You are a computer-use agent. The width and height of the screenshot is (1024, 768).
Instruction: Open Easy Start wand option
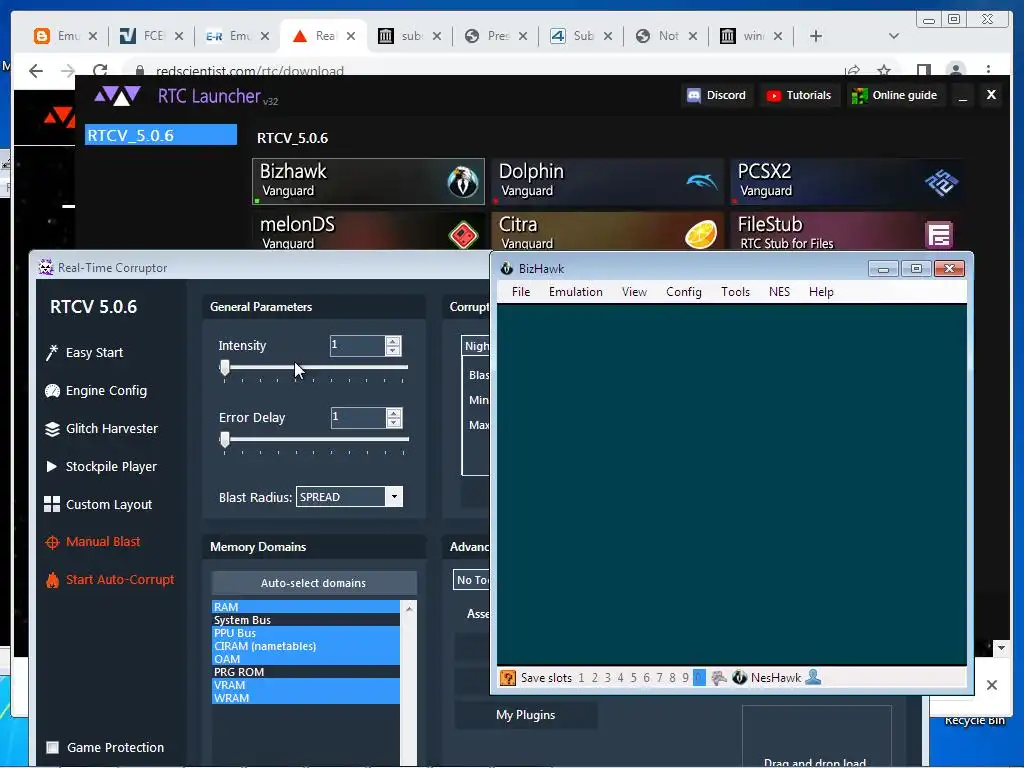(x=84, y=353)
